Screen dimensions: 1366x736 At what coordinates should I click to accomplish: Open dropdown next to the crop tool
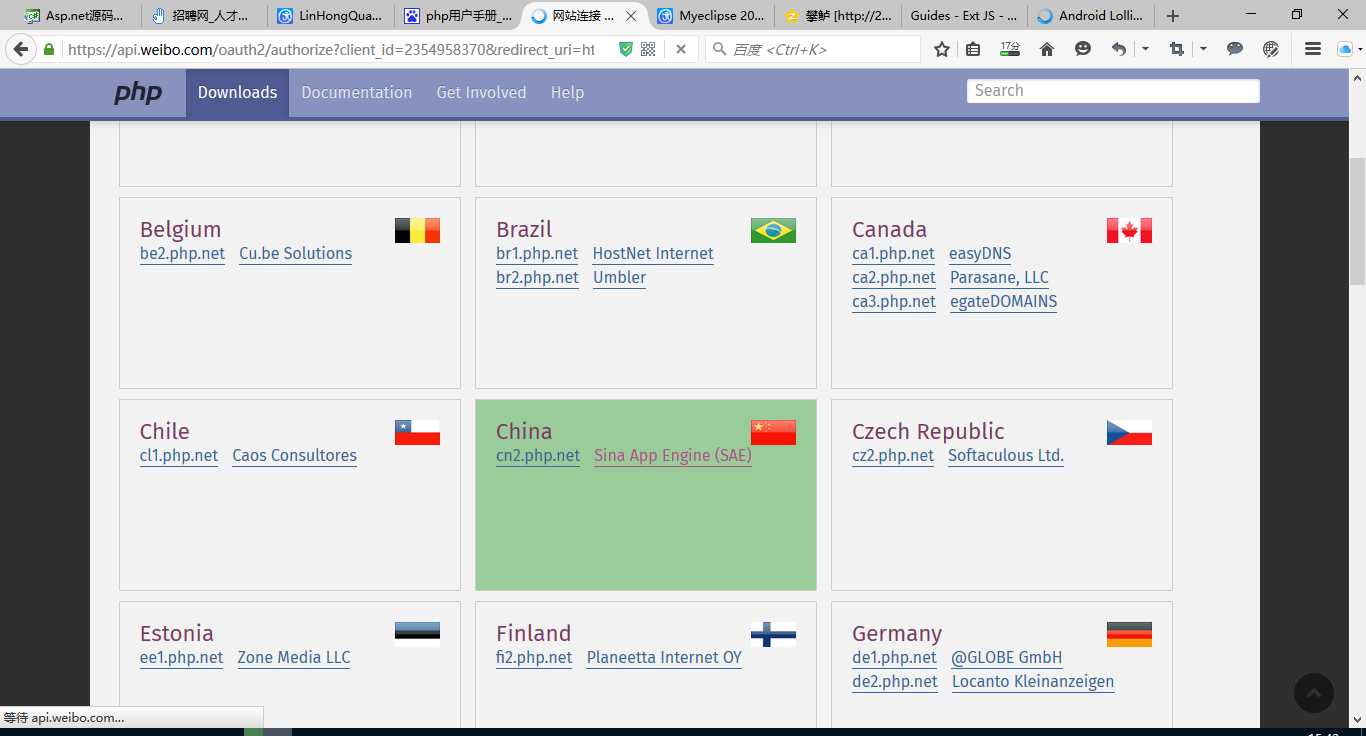[x=1203, y=49]
